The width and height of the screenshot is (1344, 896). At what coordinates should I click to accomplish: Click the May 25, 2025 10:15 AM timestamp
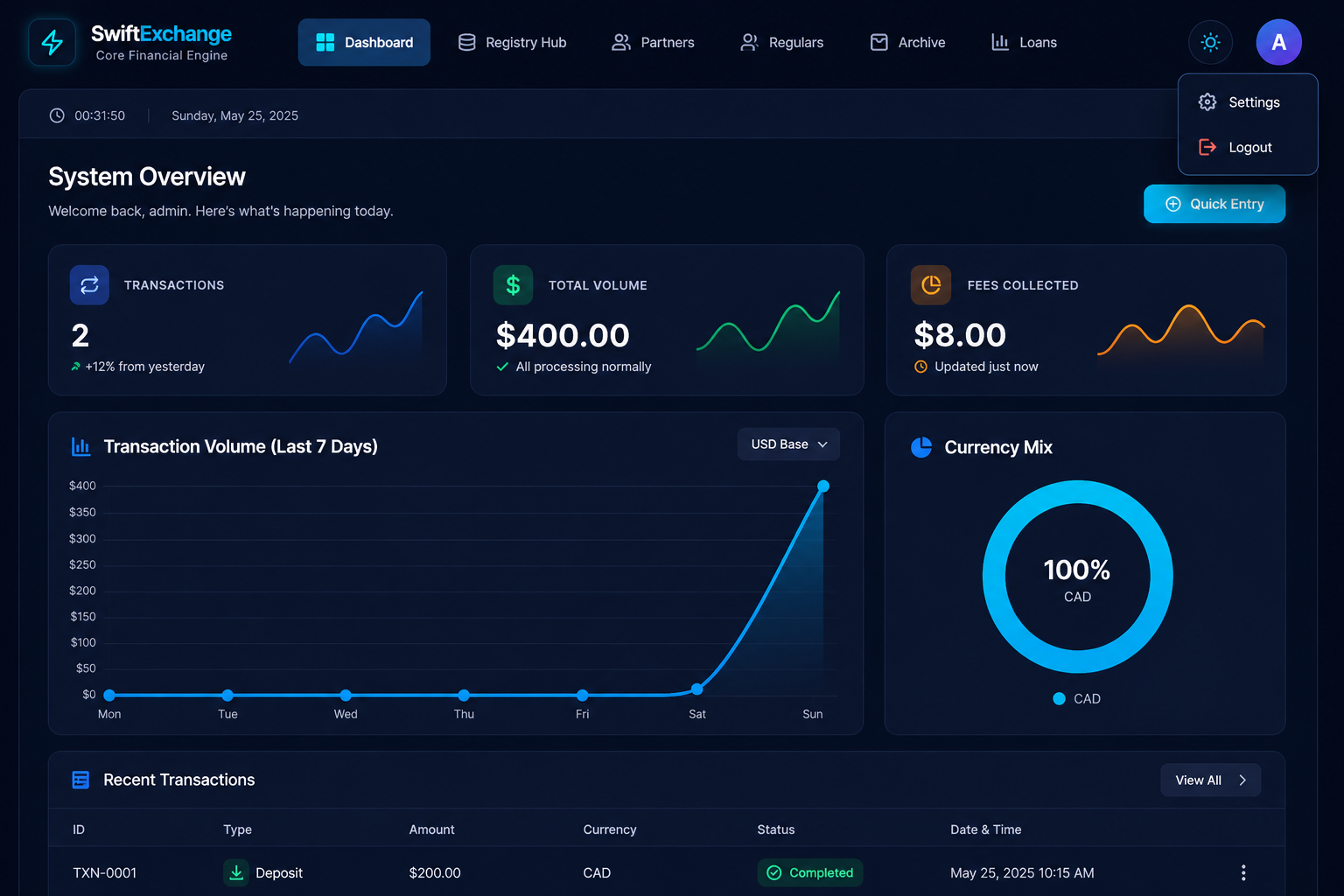pos(1022,872)
